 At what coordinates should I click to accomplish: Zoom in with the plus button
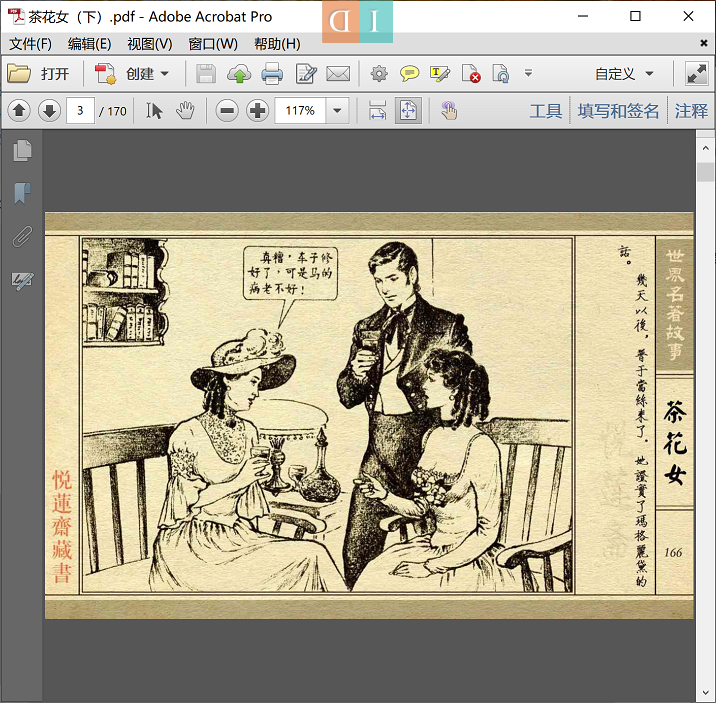(258, 110)
